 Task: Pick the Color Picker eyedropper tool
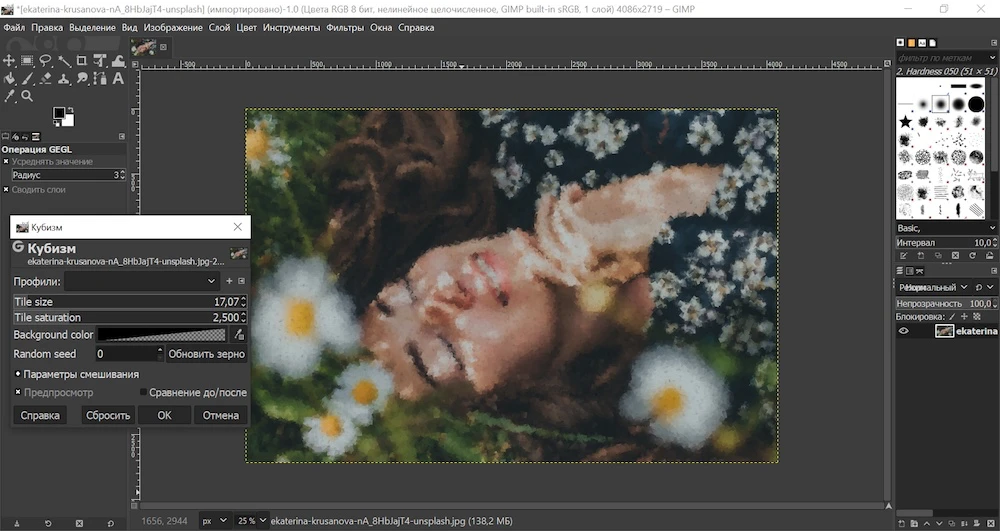9,97
